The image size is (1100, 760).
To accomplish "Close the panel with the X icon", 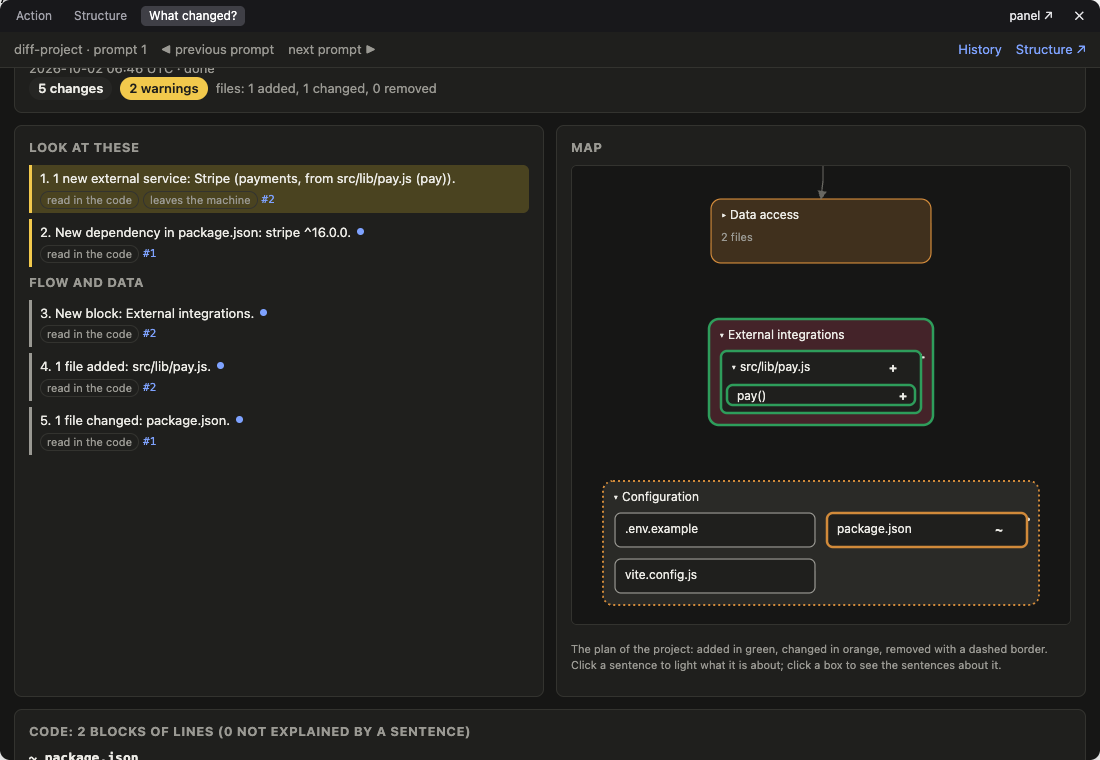I will tap(1079, 15).
